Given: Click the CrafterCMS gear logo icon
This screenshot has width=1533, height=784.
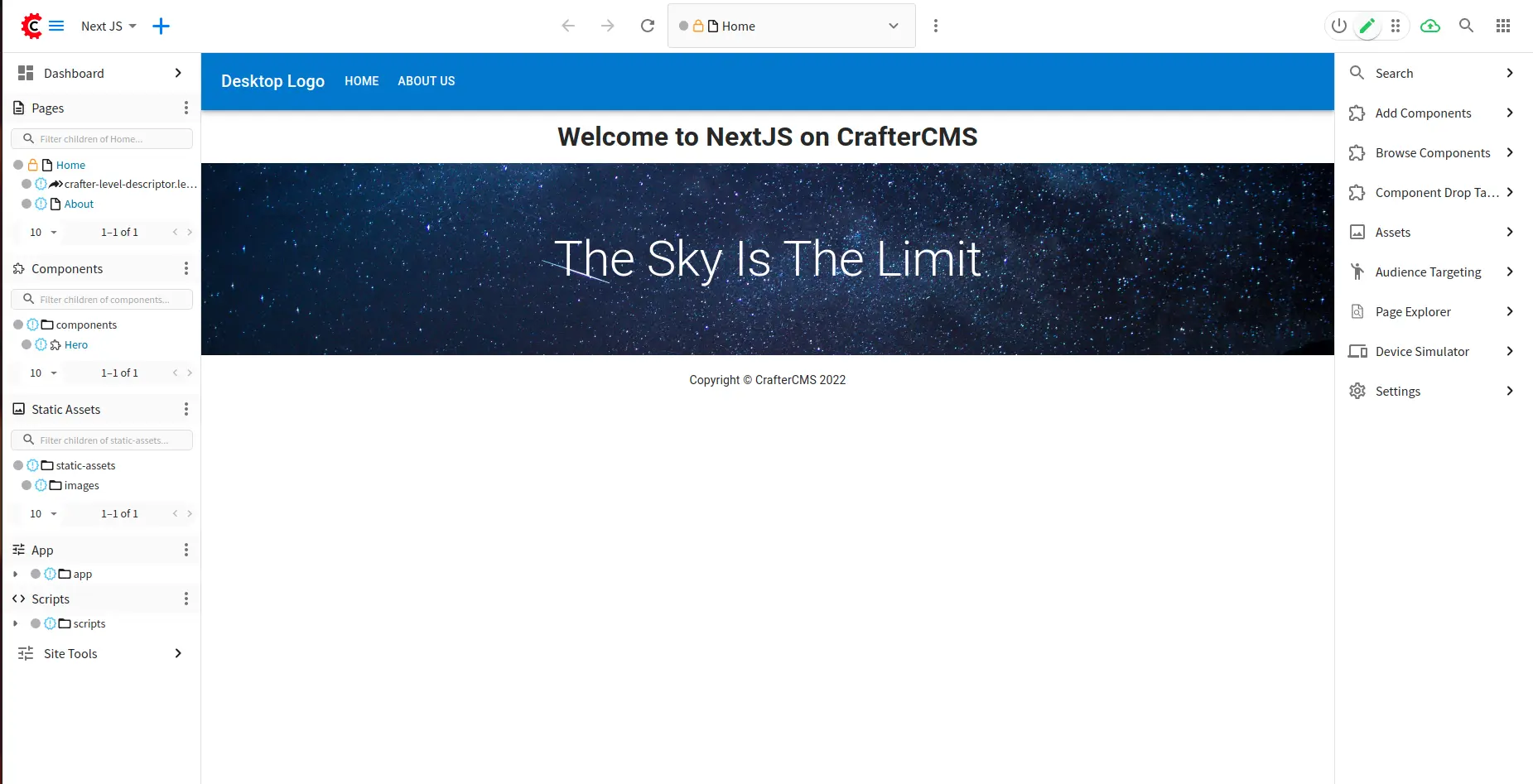Looking at the screenshot, I should point(31,26).
